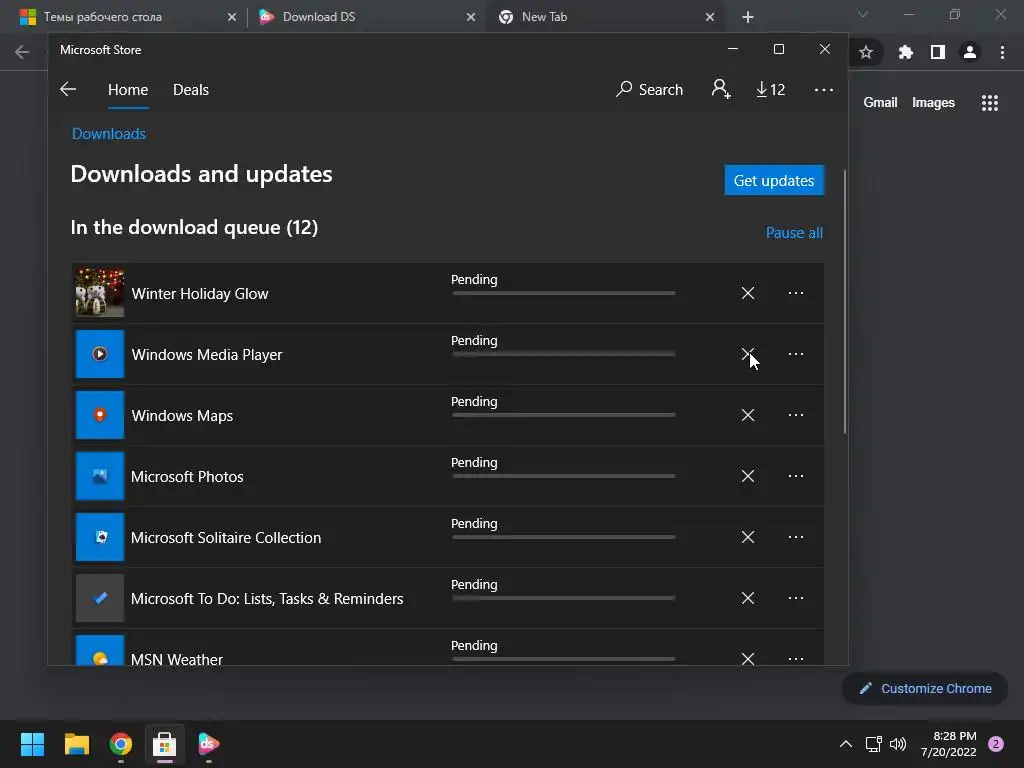1024x768 pixels.
Task: Click the Microsoft To Do app icon
Action: click(100, 598)
